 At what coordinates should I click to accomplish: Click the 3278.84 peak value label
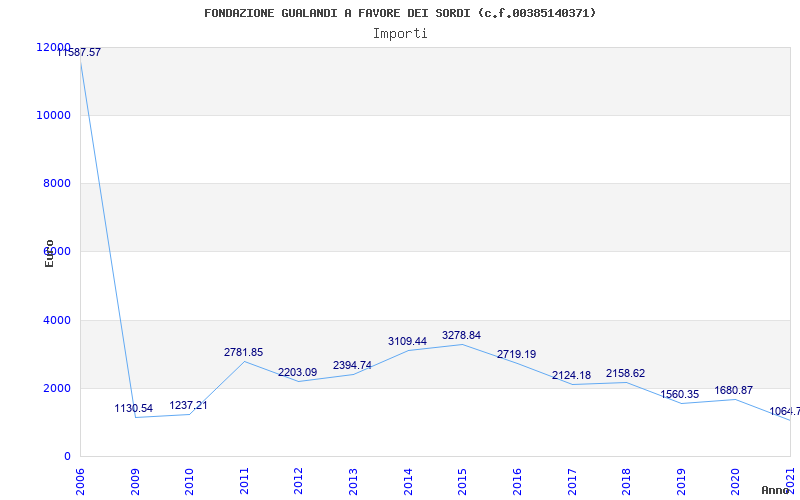pos(461,335)
